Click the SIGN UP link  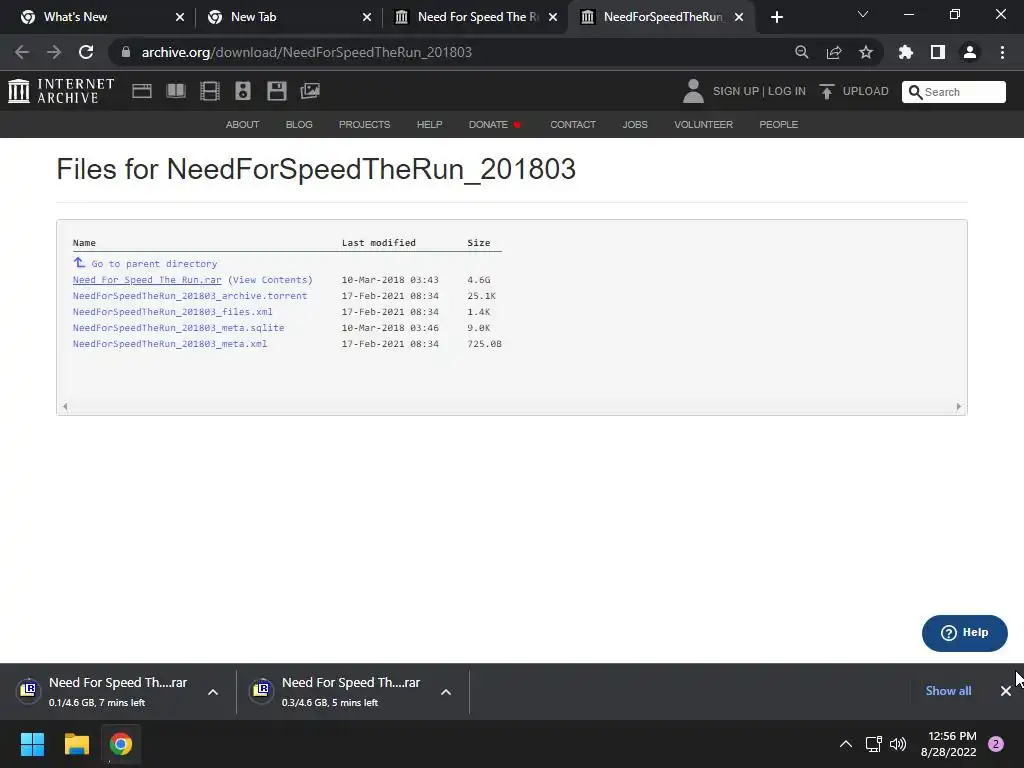point(735,91)
